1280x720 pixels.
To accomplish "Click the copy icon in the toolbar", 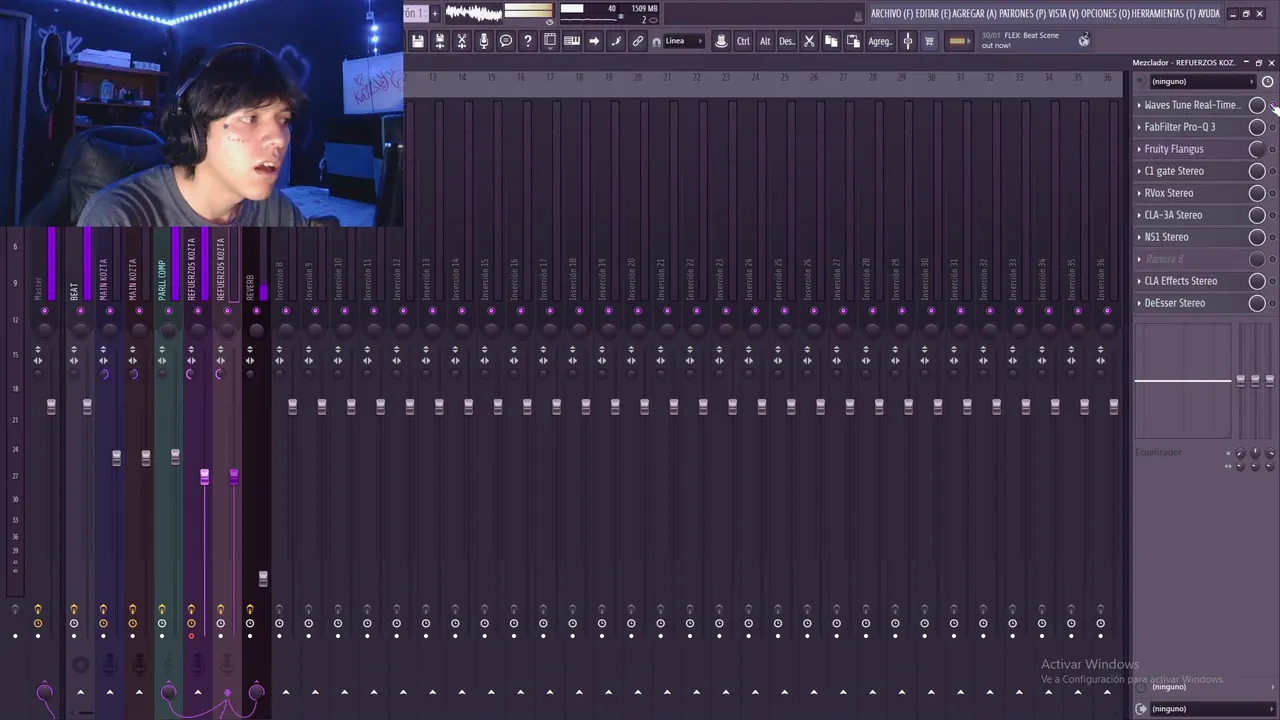I will tap(831, 41).
